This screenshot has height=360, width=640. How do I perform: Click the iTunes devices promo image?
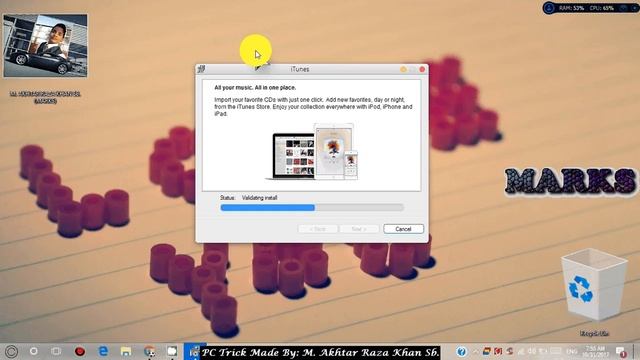pyautogui.click(x=312, y=151)
